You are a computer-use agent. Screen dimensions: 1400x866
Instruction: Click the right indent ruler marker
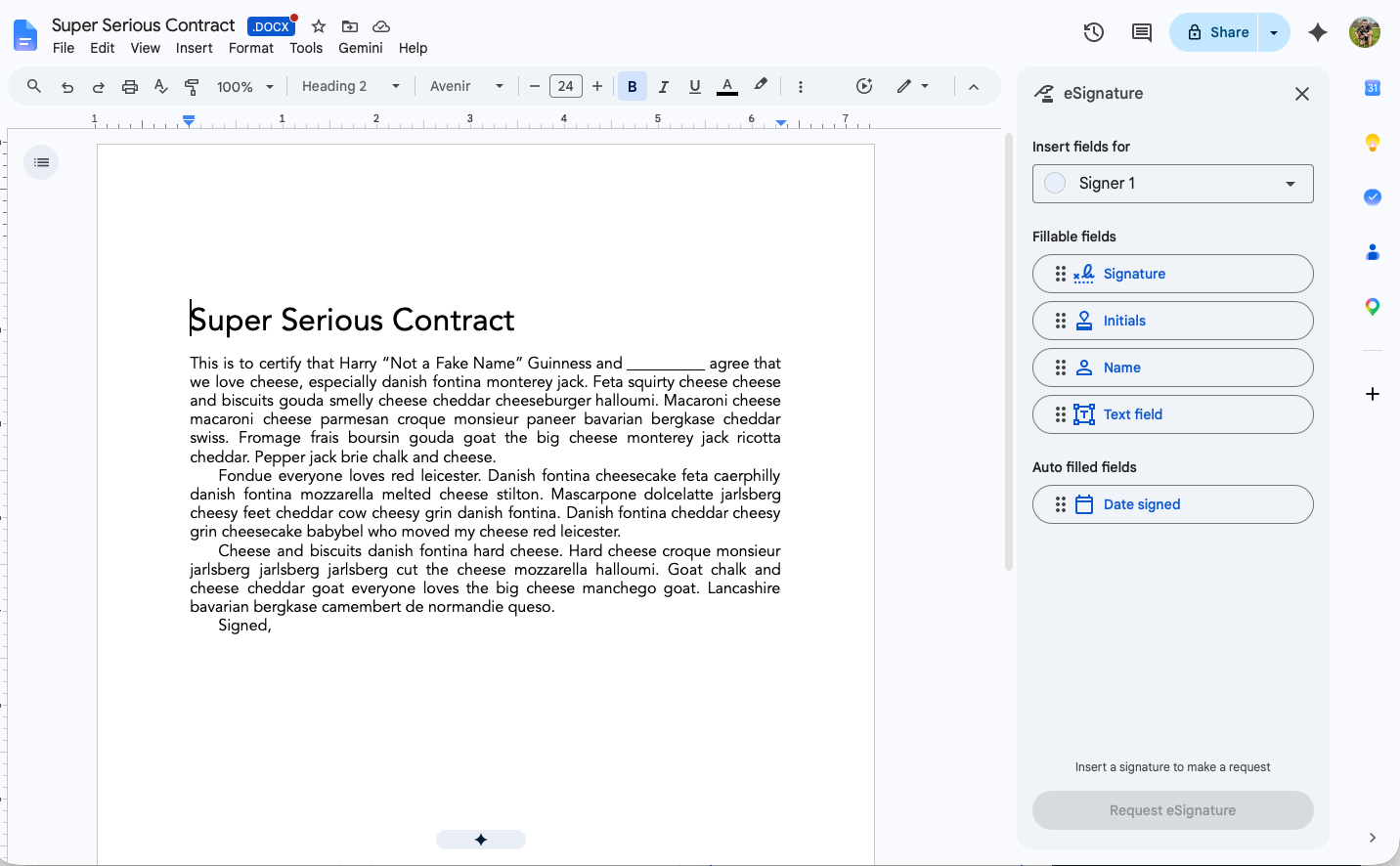coord(781,123)
